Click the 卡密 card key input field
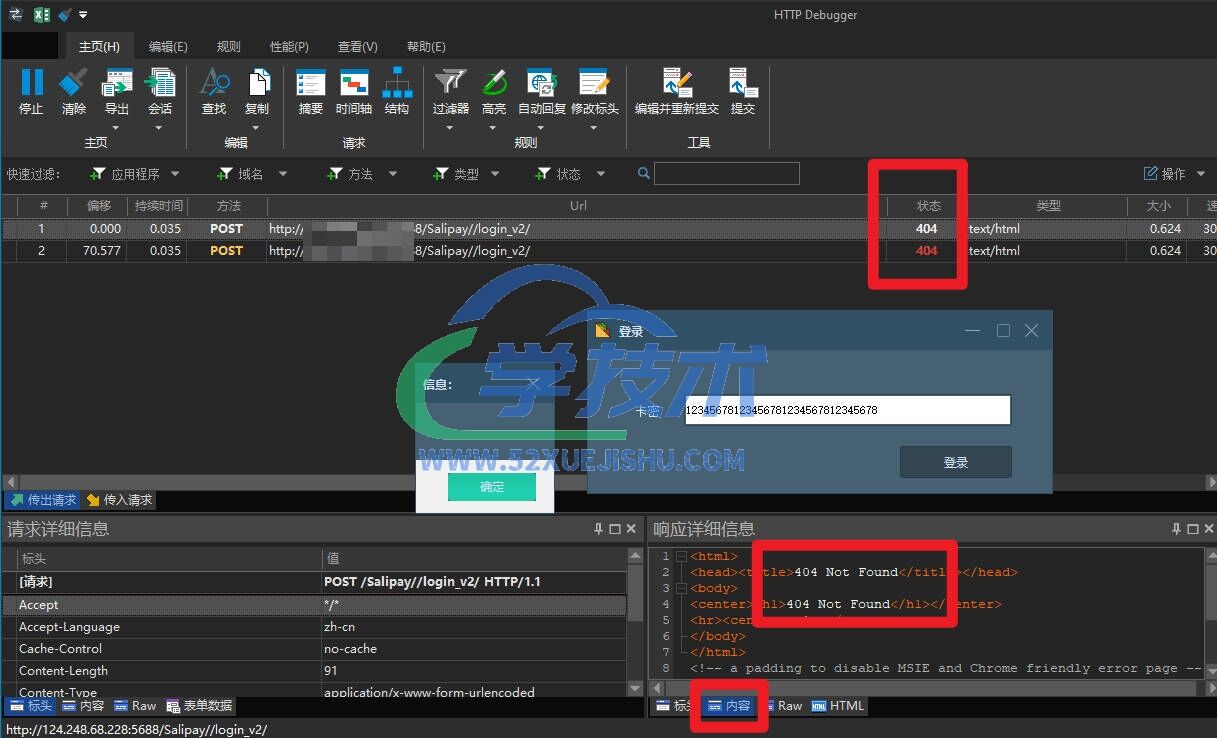 847,410
